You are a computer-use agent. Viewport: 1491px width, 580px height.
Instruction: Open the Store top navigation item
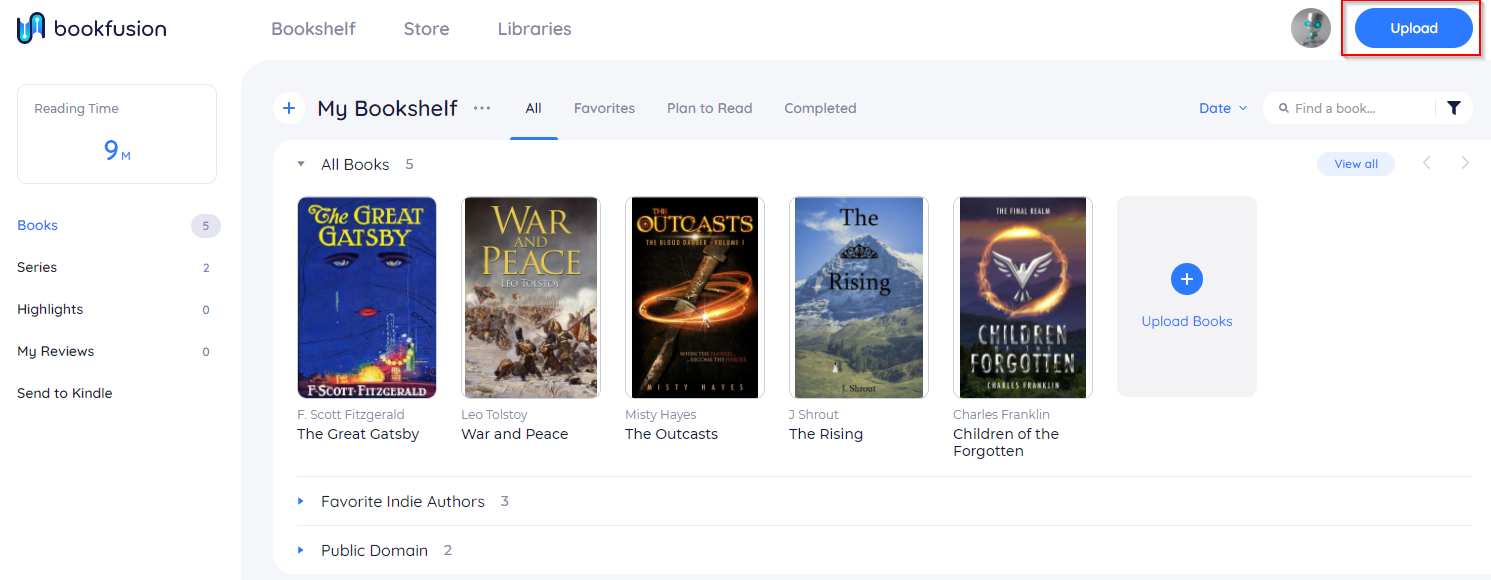pyautogui.click(x=426, y=29)
